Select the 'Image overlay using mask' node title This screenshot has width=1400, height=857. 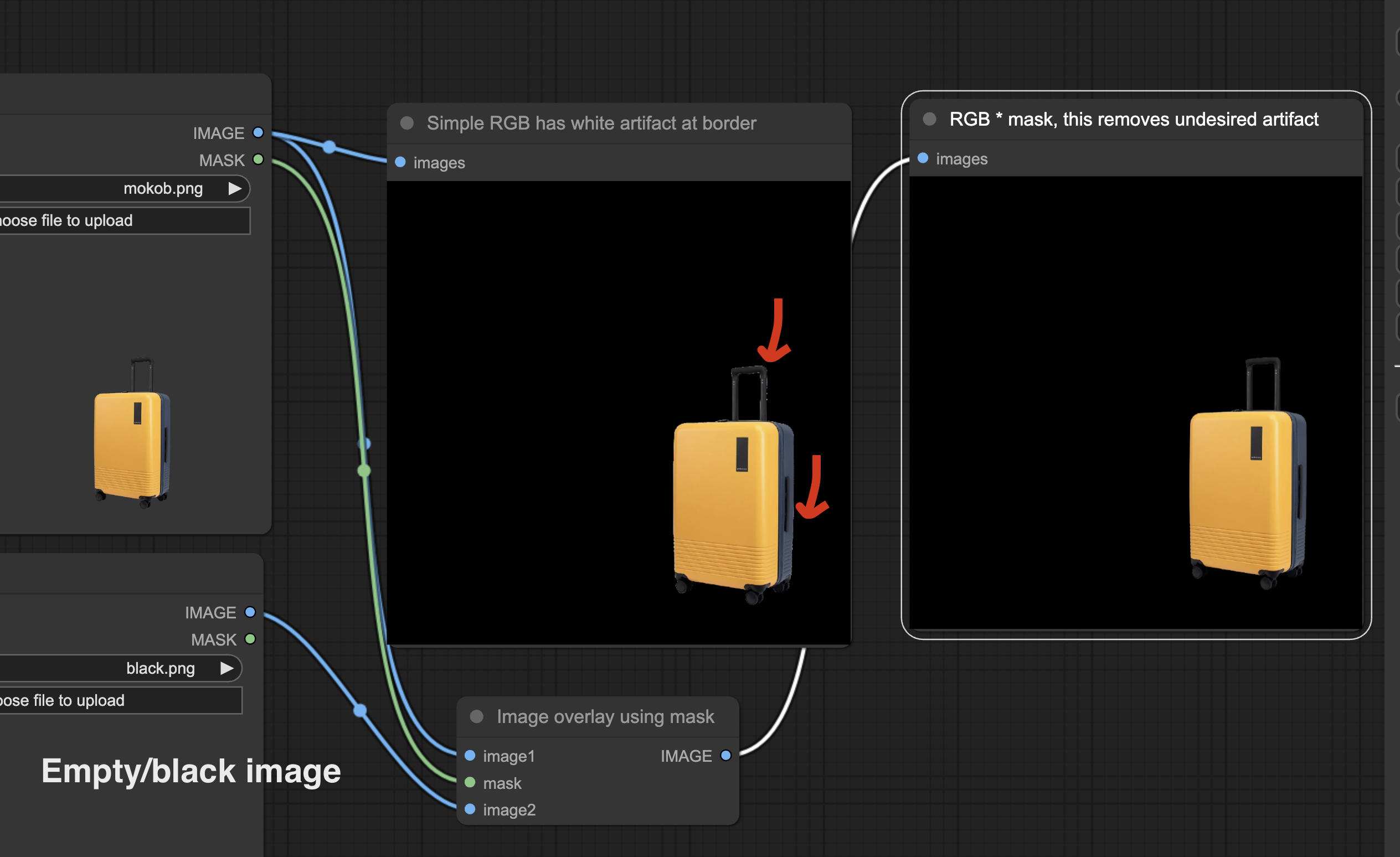604,716
